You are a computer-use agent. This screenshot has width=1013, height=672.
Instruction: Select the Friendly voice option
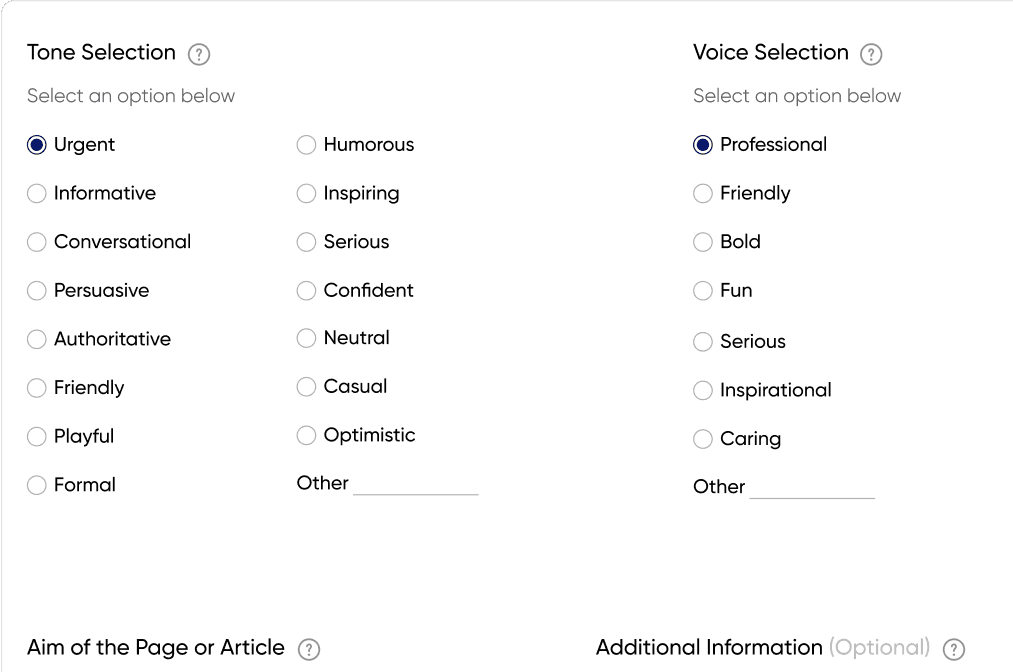pos(703,194)
